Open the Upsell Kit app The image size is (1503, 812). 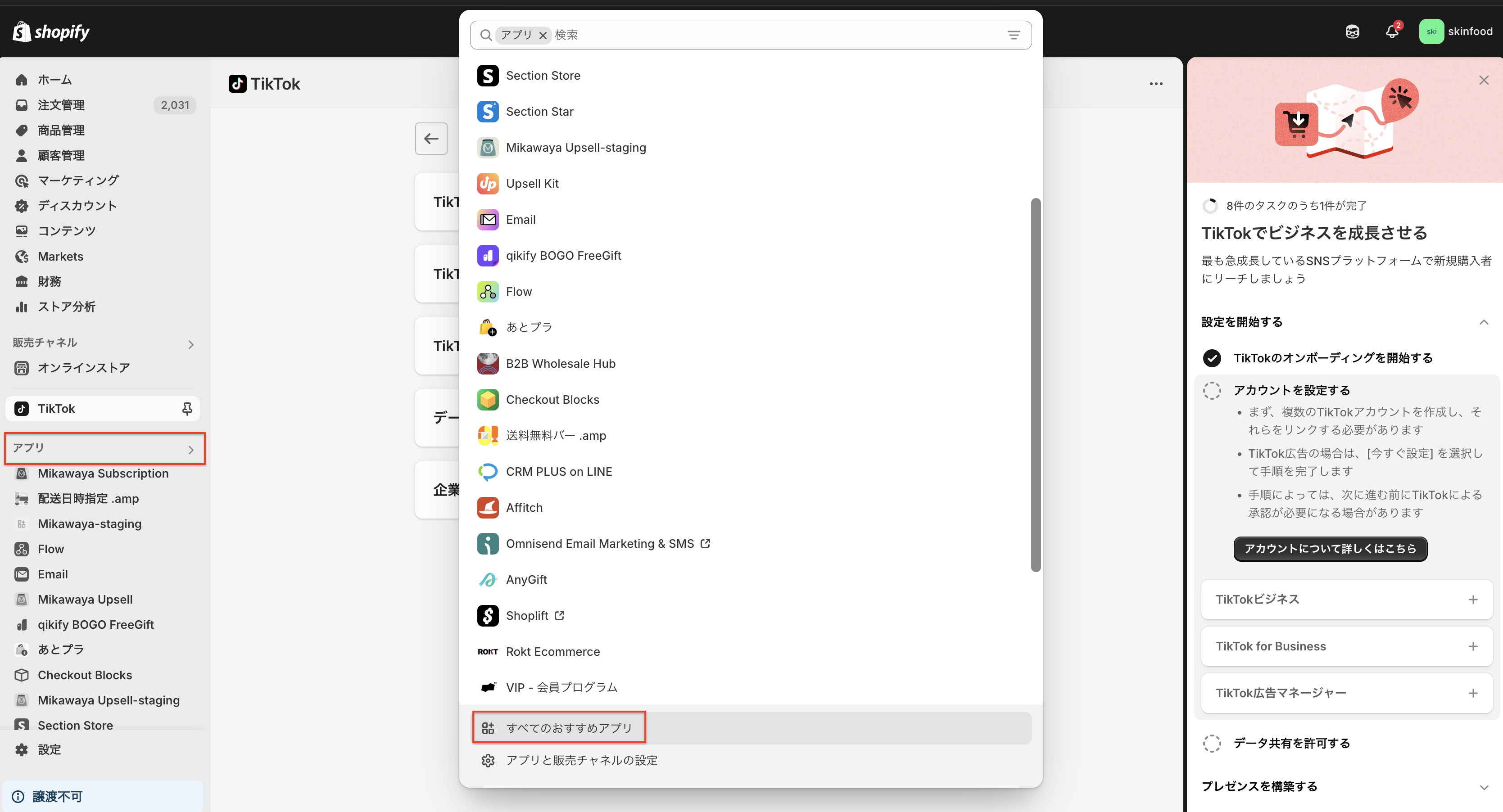point(750,184)
